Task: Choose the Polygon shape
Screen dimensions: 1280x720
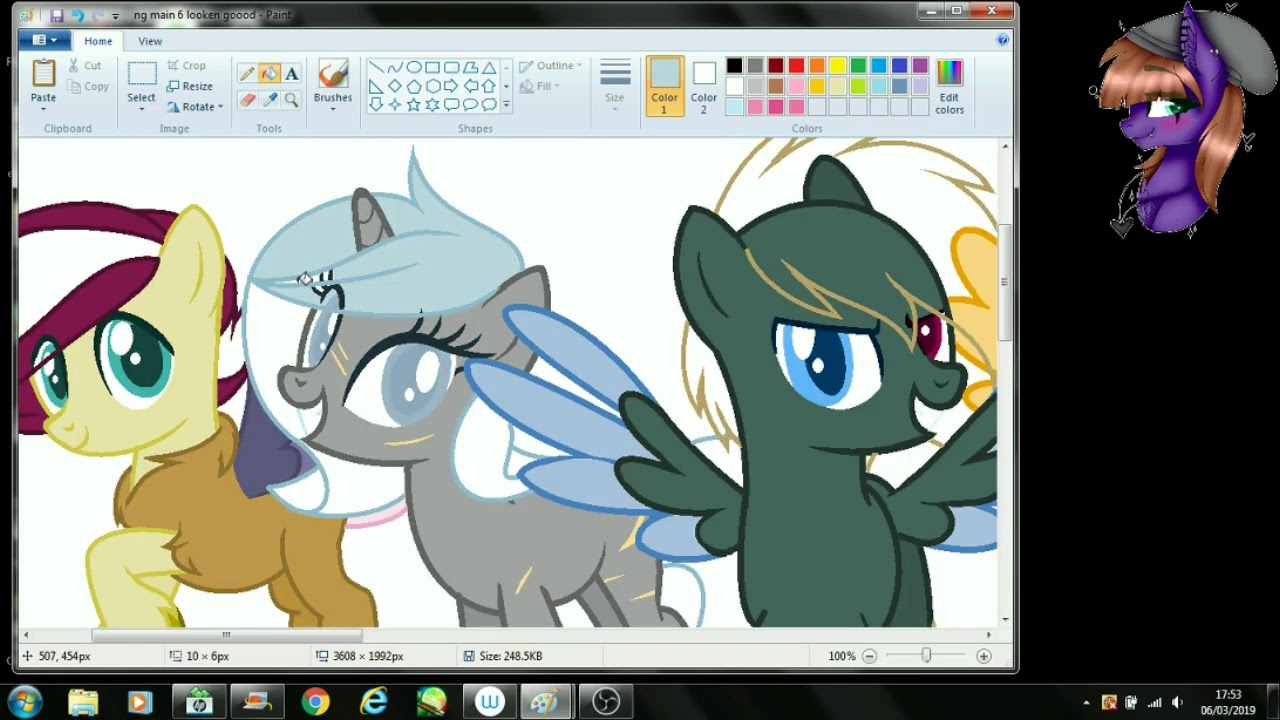Action: point(470,68)
